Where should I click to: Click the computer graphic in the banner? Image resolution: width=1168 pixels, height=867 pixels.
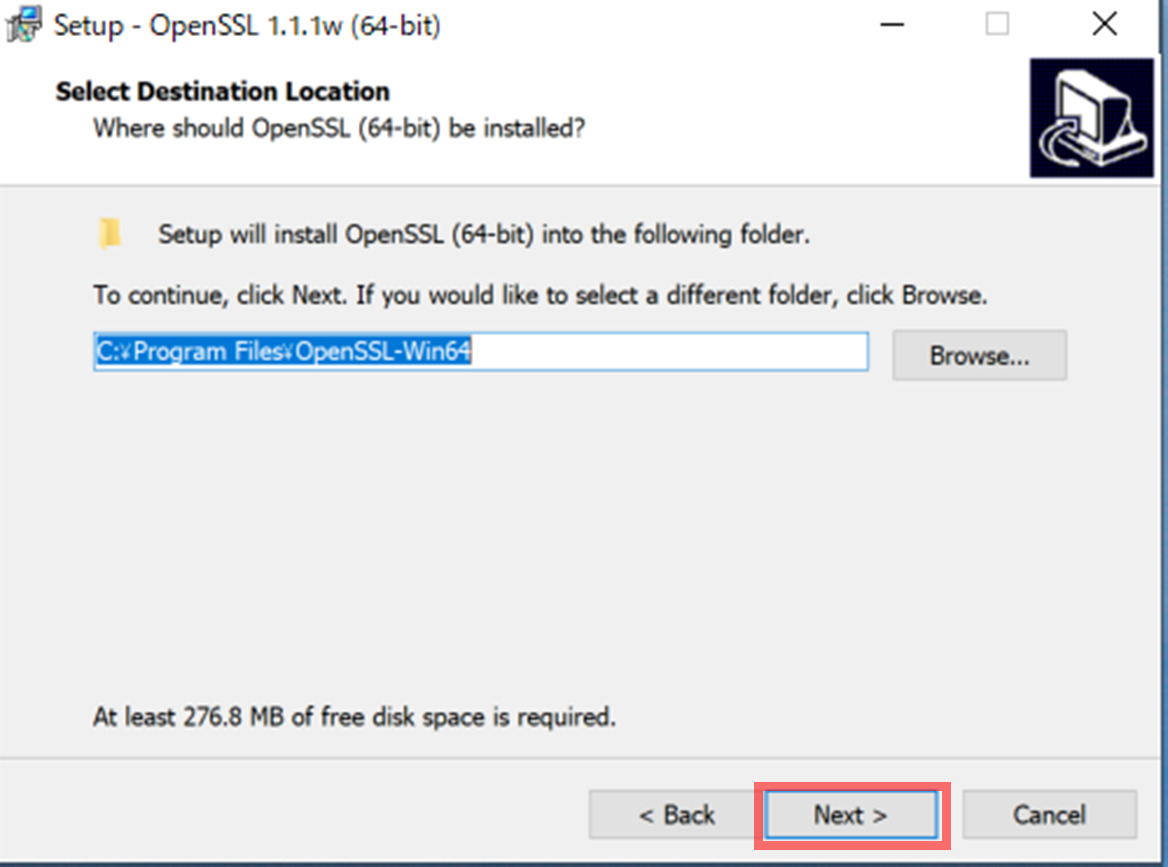pos(1092,115)
